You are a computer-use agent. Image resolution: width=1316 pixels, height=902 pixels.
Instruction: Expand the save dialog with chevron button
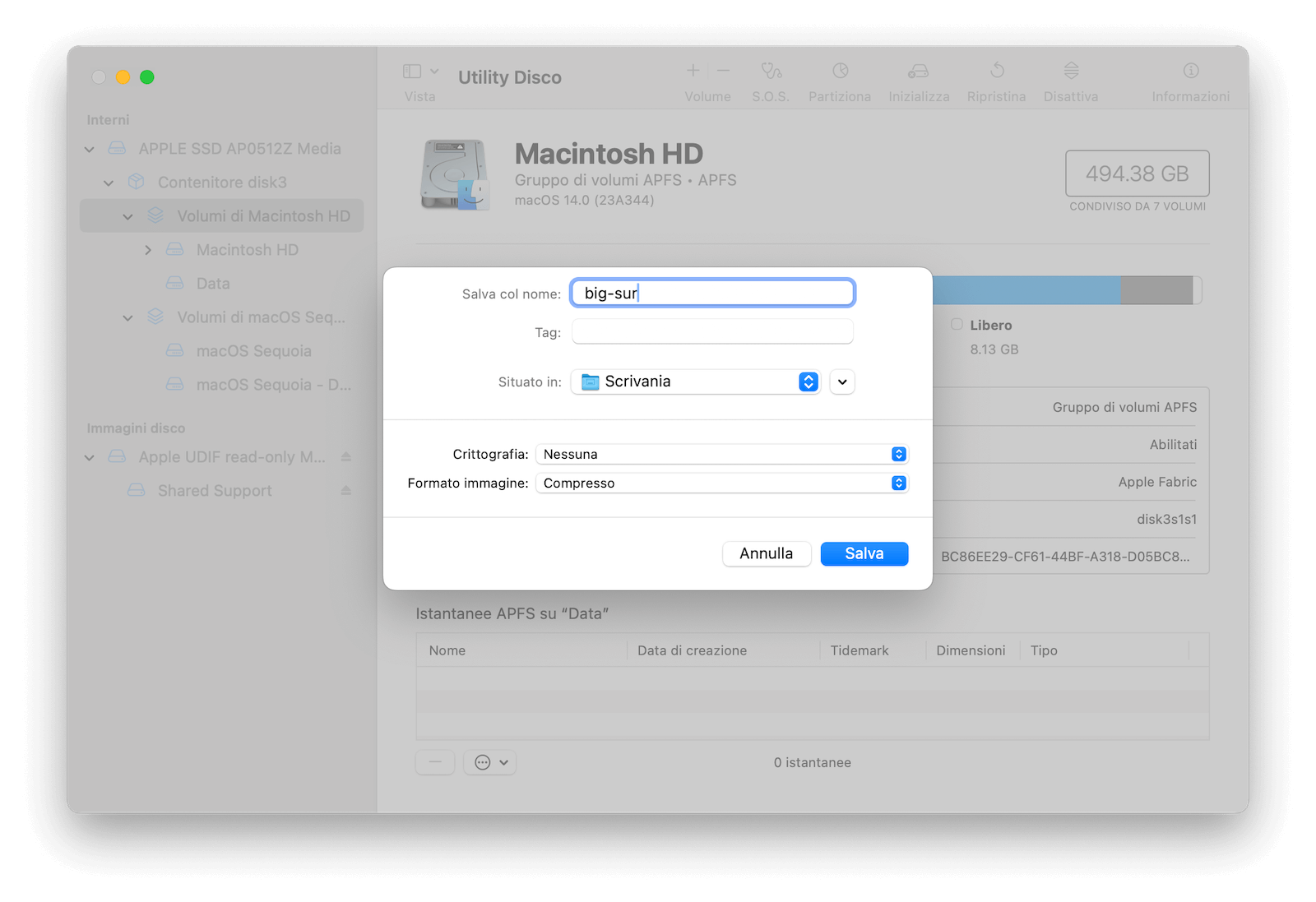pos(842,382)
